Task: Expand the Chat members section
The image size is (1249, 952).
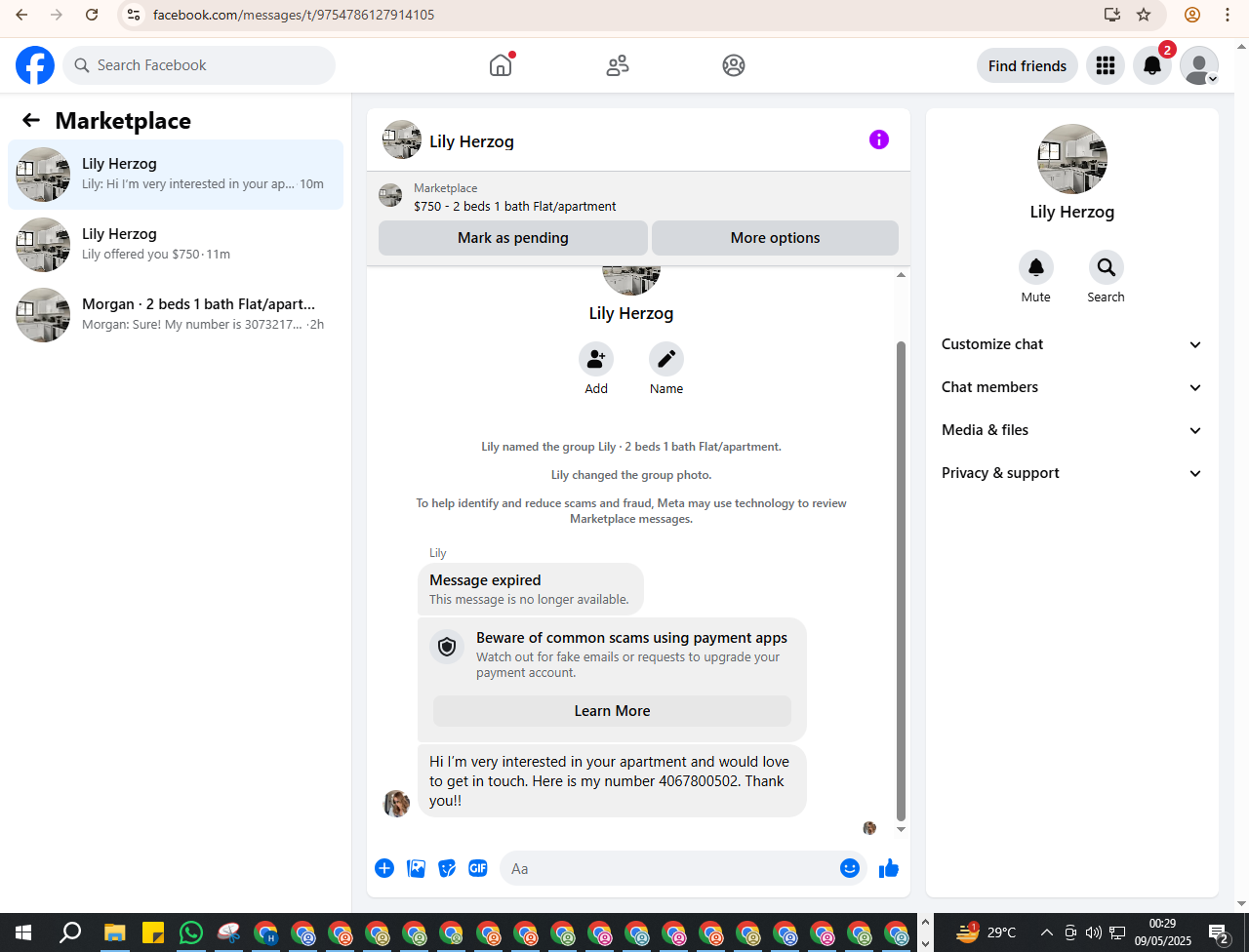Action: coord(1071,387)
